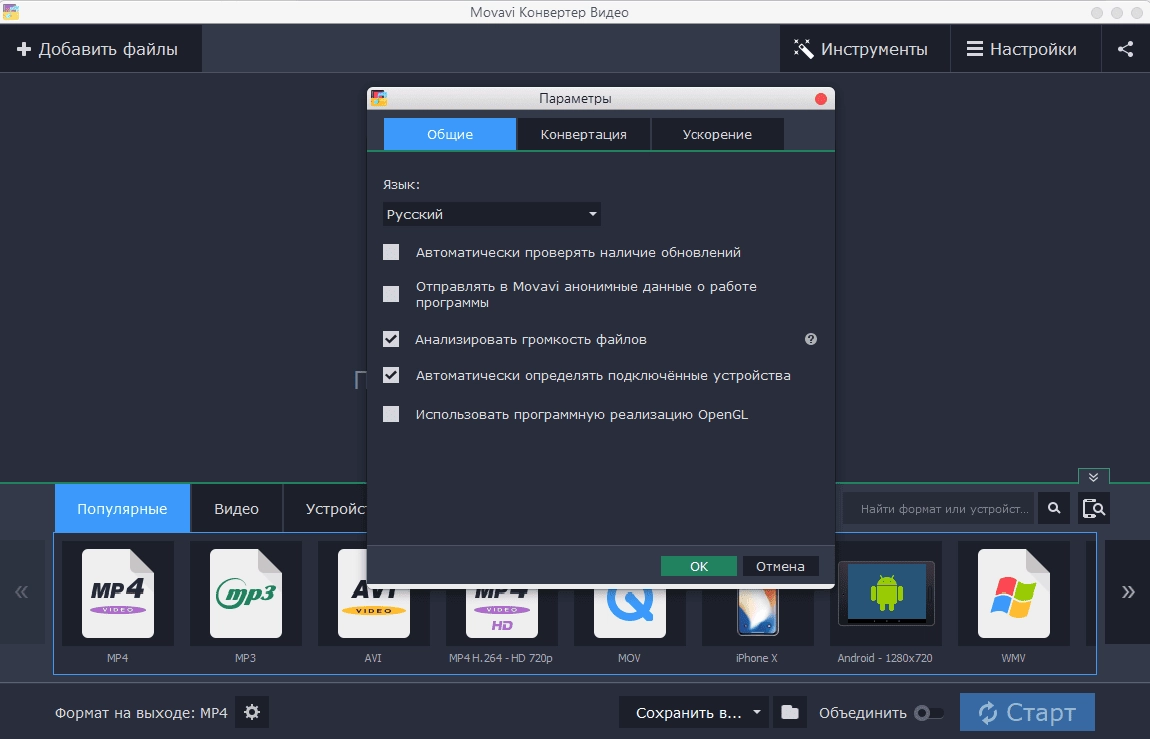Uncheck Анализировать громкость файлов
Image resolution: width=1150 pixels, height=739 pixels.
pyautogui.click(x=391, y=339)
